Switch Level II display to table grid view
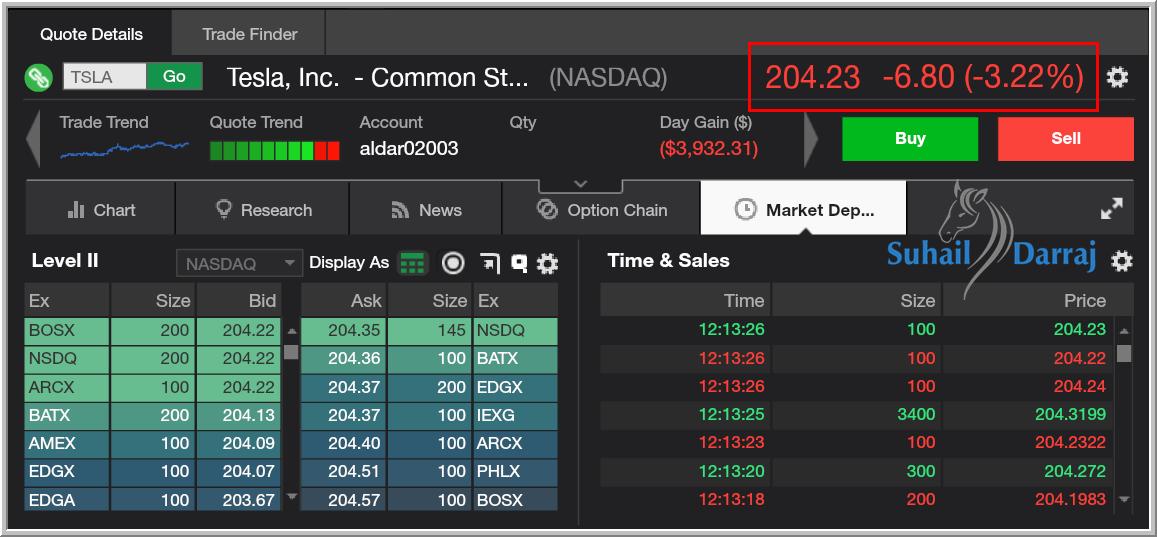The height and width of the screenshot is (537, 1157). (413, 263)
